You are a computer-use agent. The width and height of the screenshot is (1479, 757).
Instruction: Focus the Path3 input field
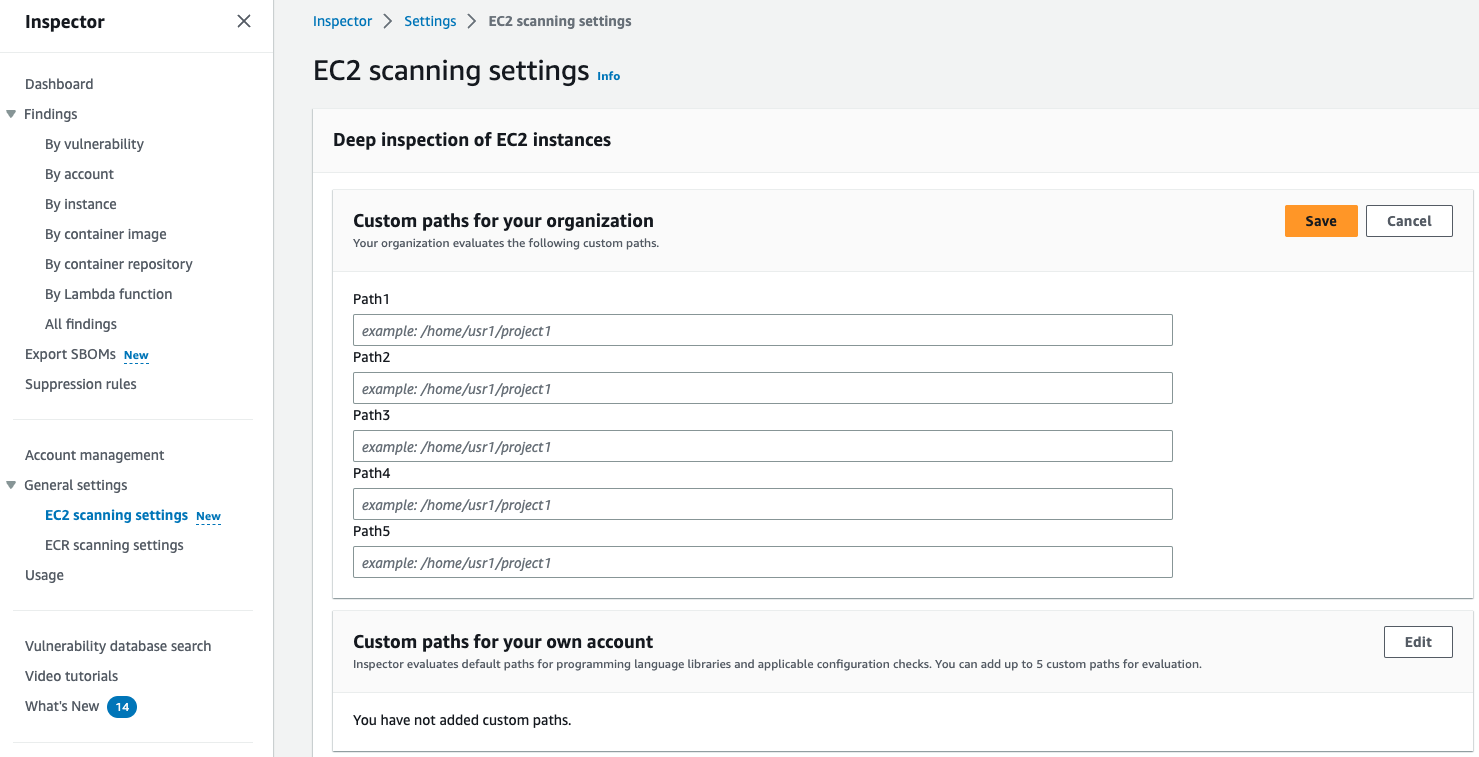763,446
